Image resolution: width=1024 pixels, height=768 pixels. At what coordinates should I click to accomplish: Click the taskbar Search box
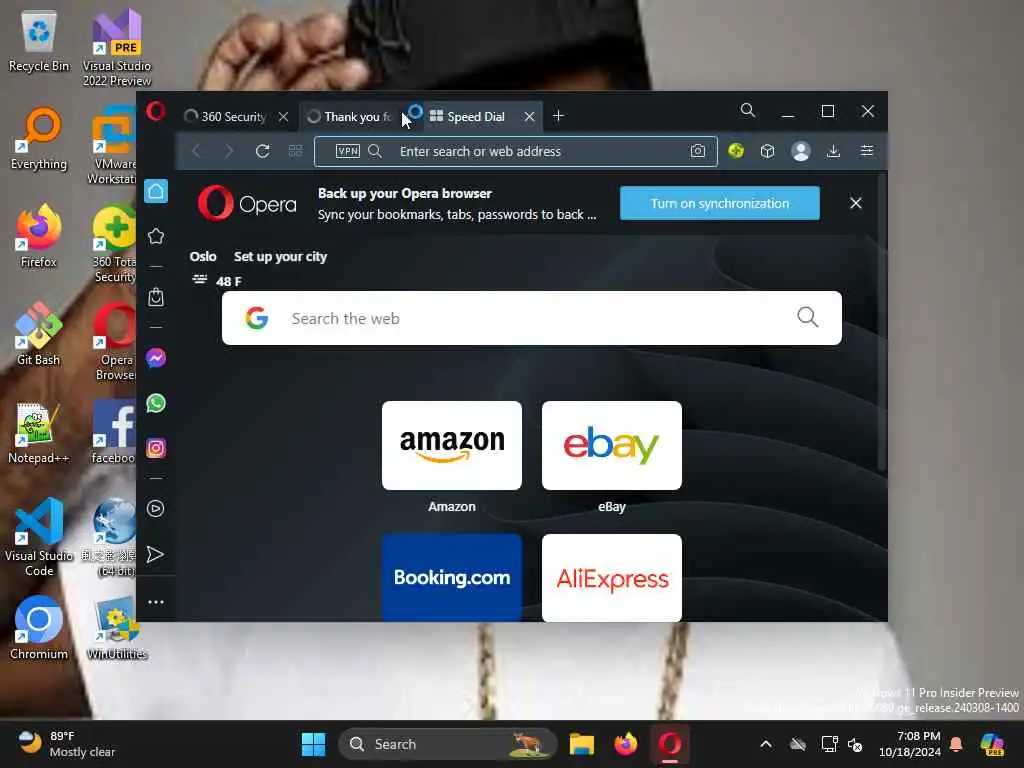point(447,744)
